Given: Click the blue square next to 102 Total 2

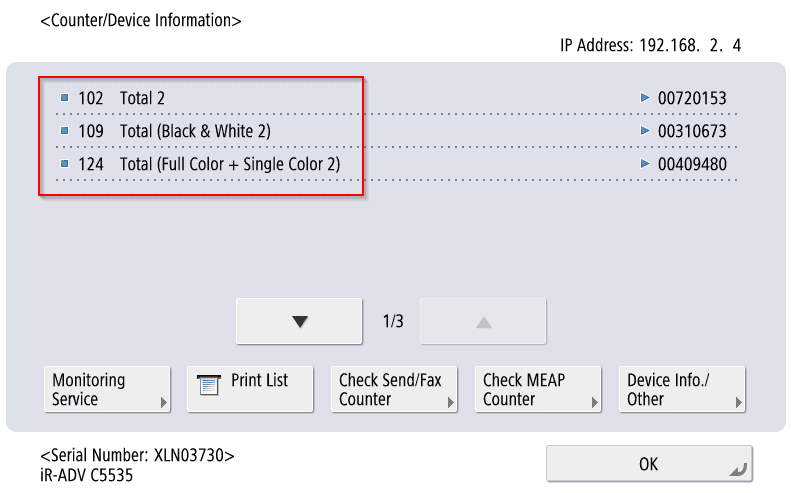Looking at the screenshot, I should point(65,98).
